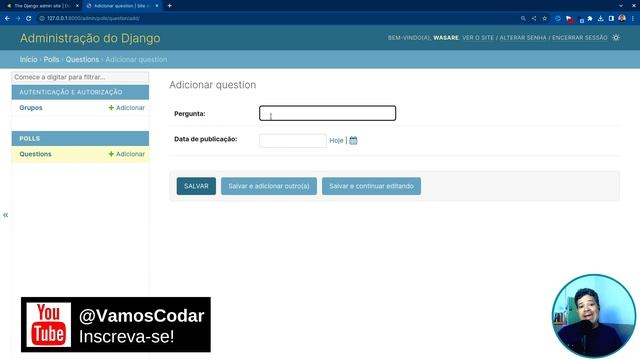
Task: Focus the sidebar filter search field
Action: [80, 77]
